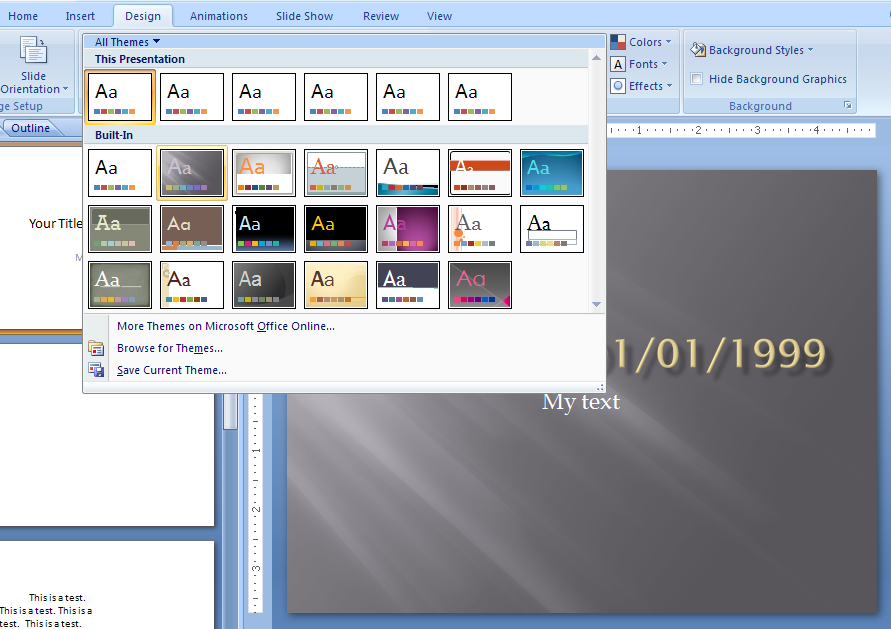Image resolution: width=891 pixels, height=629 pixels.
Task: Select last theme in This Presentation row
Action: (x=480, y=97)
